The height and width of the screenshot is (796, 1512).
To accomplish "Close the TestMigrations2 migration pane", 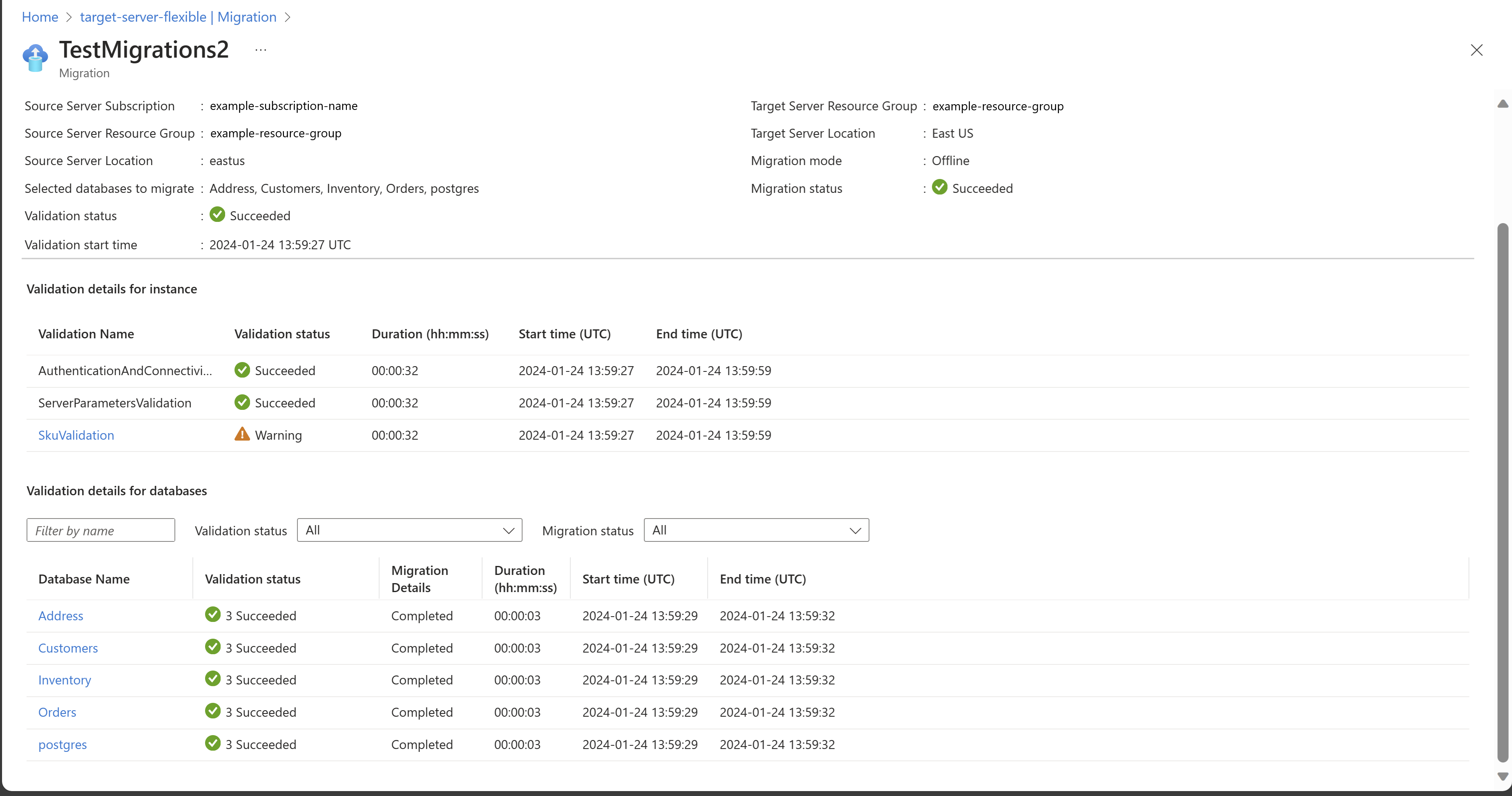I will 1476,50.
